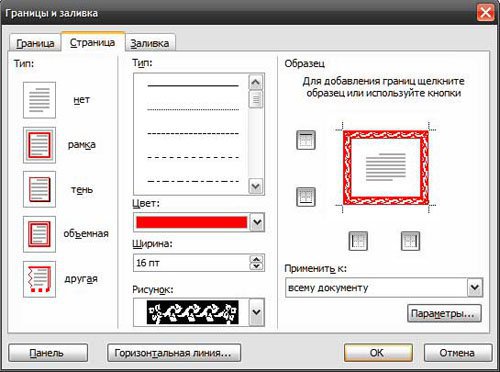The image size is (500, 372).
Task: Click 'всему документу' combo box field
Action: click(x=384, y=287)
